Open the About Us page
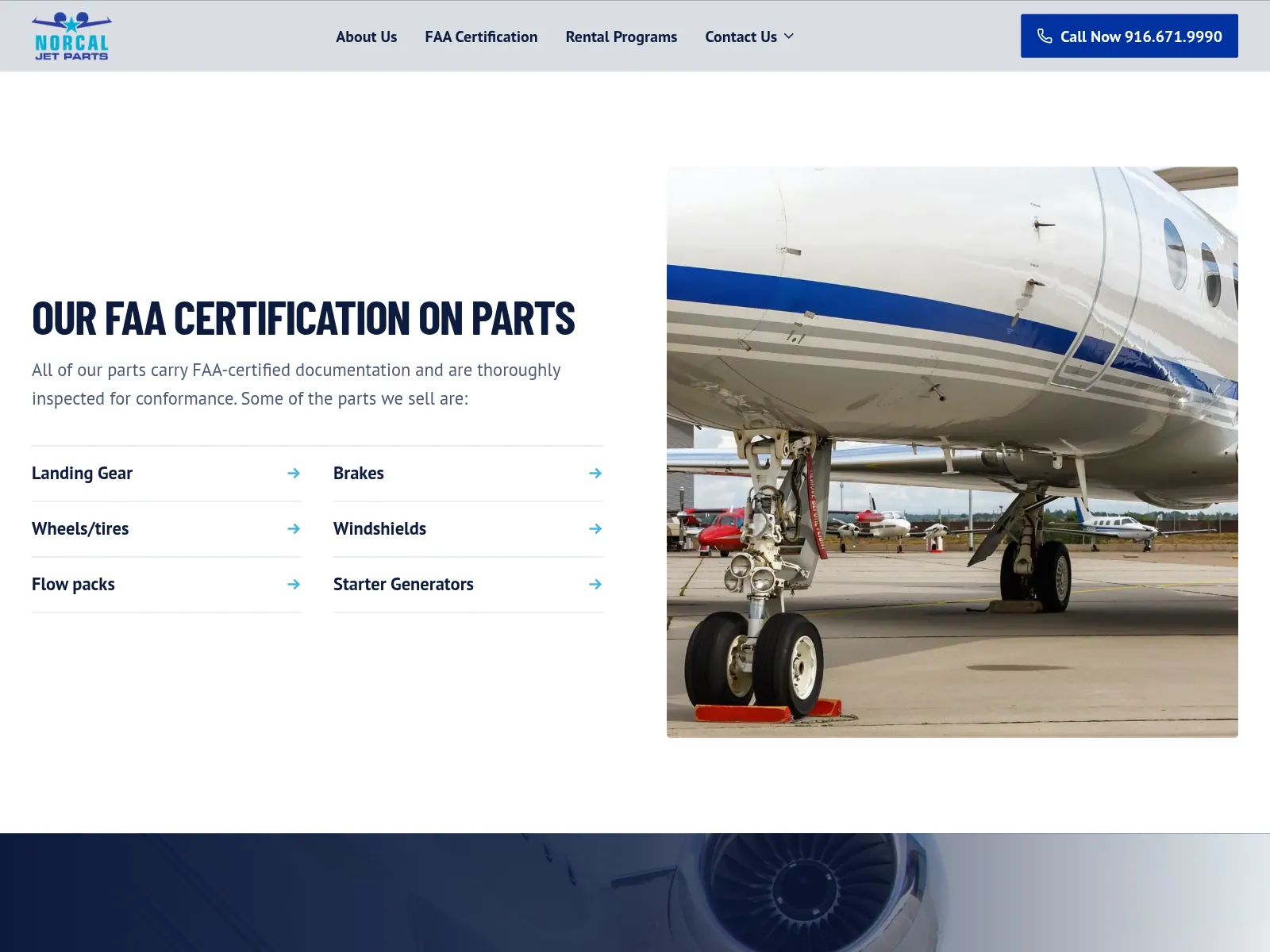This screenshot has height=952, width=1270. tap(366, 36)
